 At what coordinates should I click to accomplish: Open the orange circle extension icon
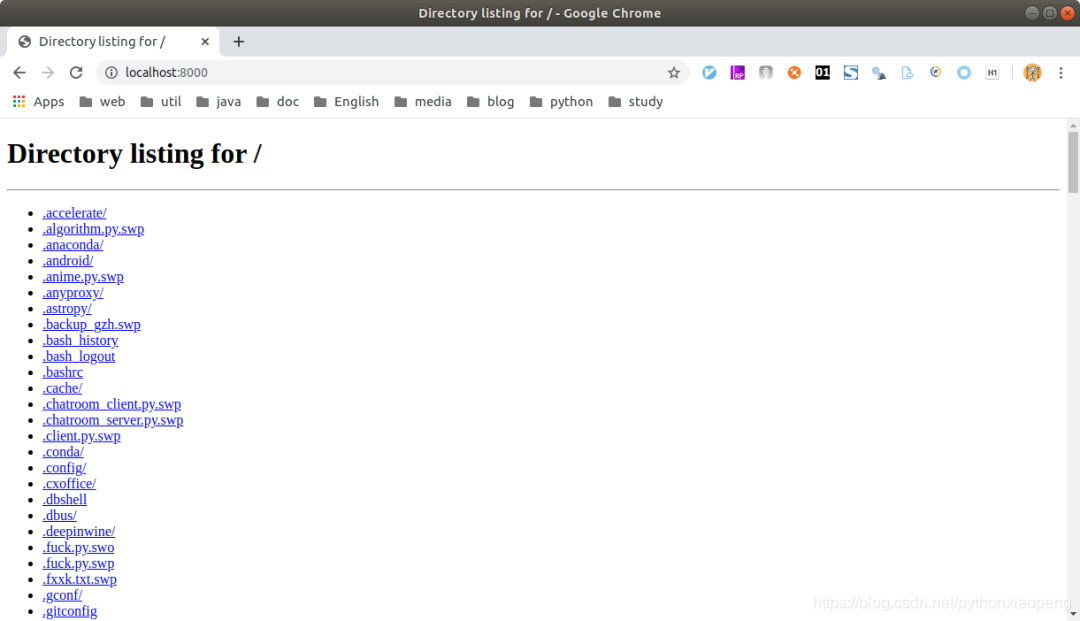[794, 72]
